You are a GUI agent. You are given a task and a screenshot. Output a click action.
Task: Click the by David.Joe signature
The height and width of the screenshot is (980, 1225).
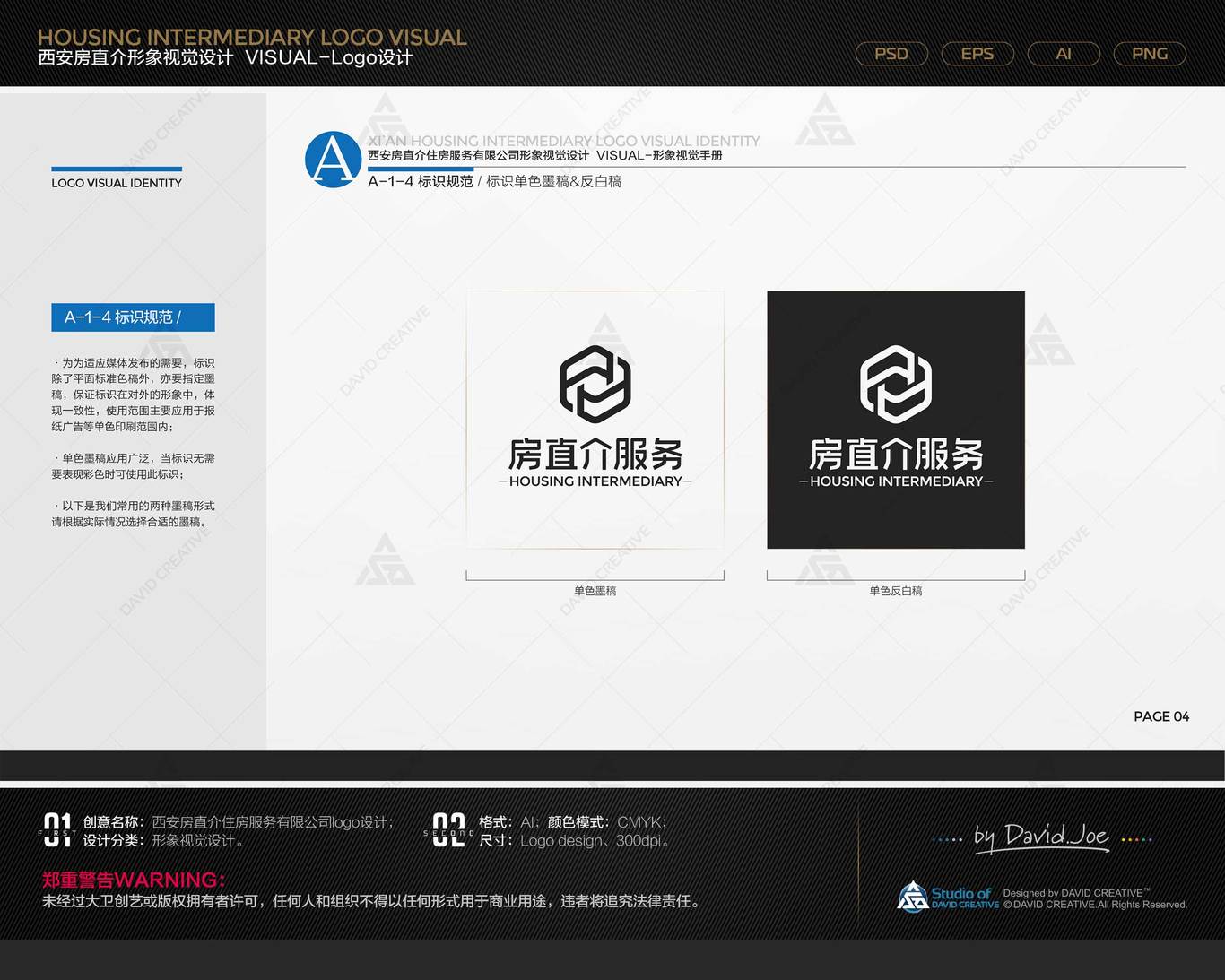pyautogui.click(x=1042, y=837)
